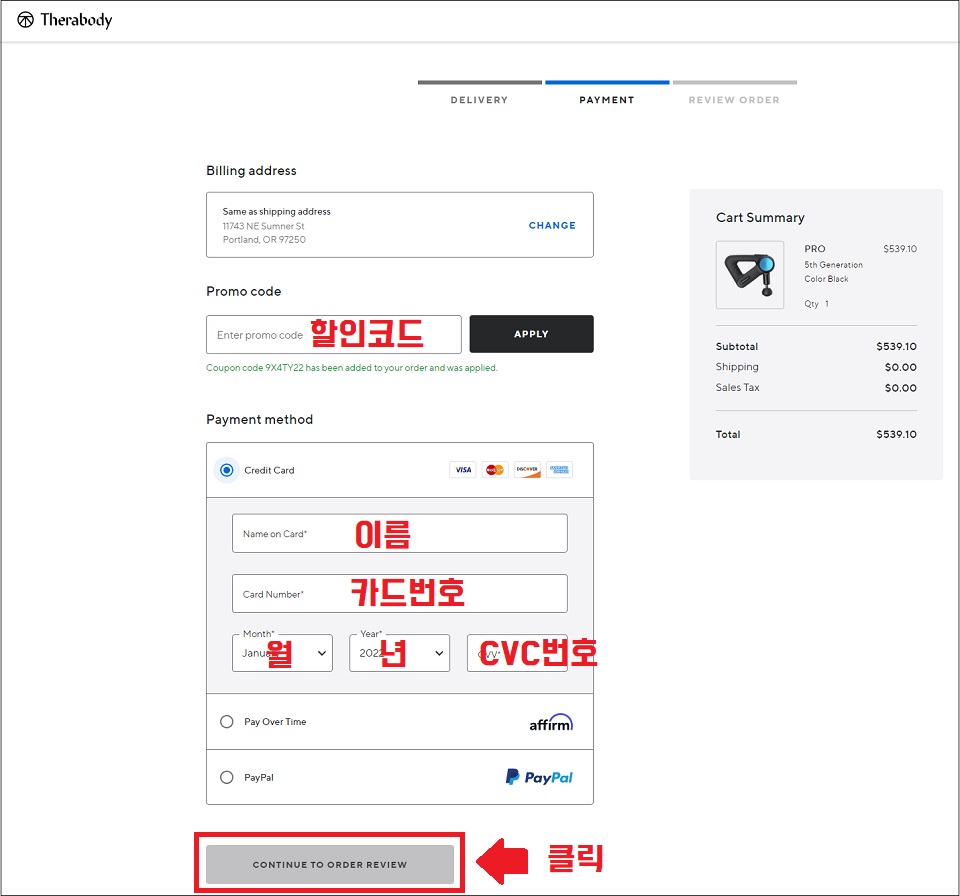Open the PRO massage gun product thumbnail

coord(750,275)
